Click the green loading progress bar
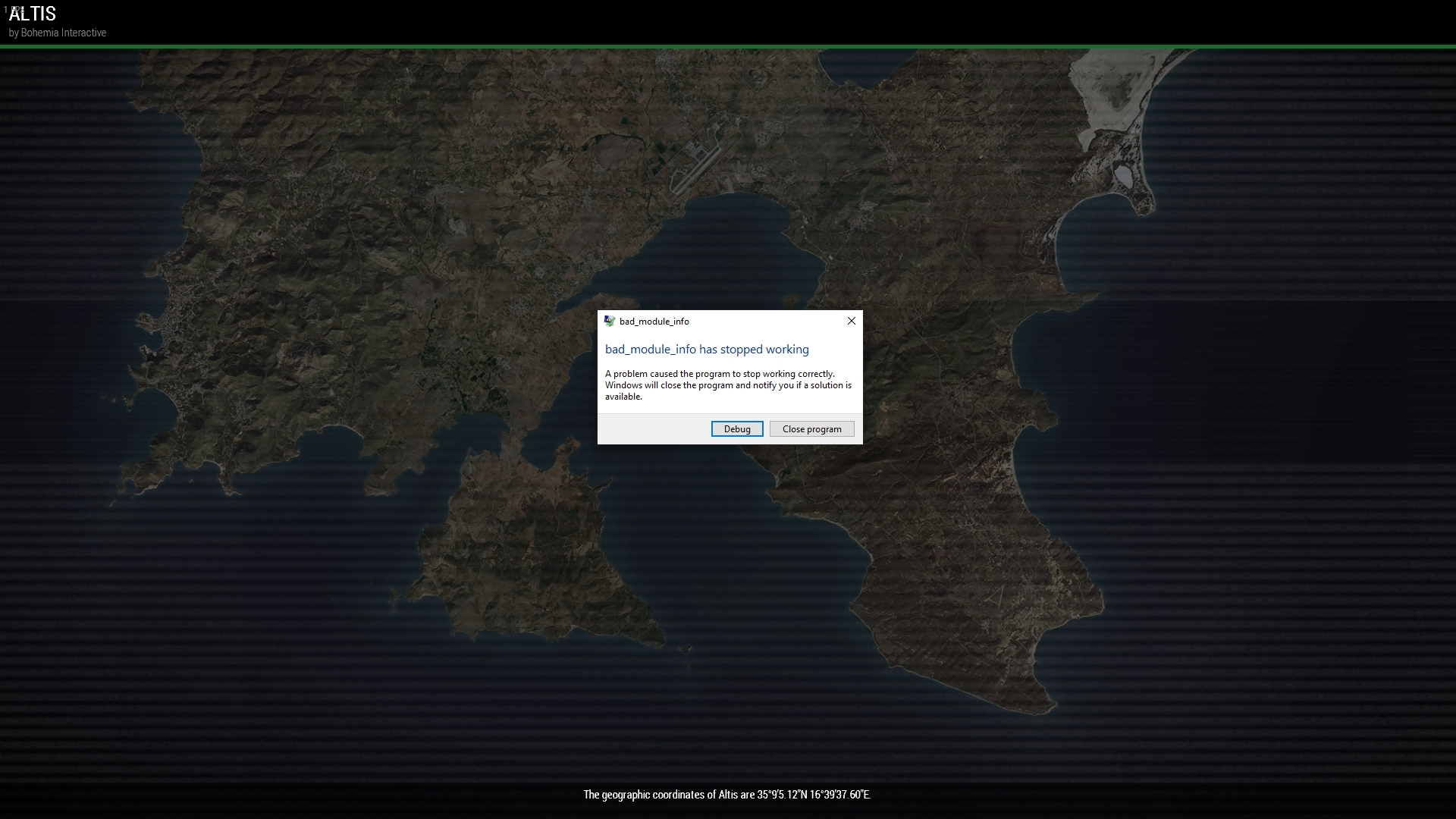 pos(728,47)
